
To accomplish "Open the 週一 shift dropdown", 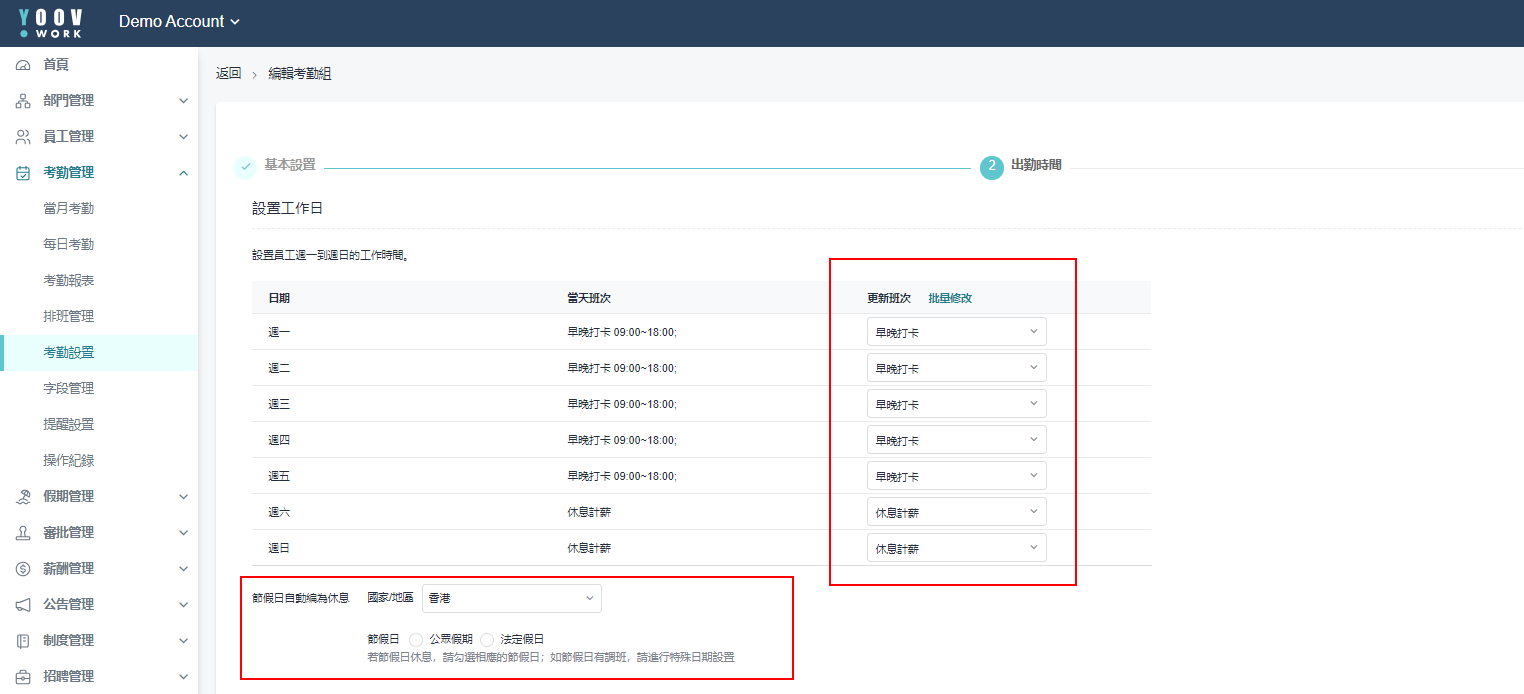I will point(956,332).
